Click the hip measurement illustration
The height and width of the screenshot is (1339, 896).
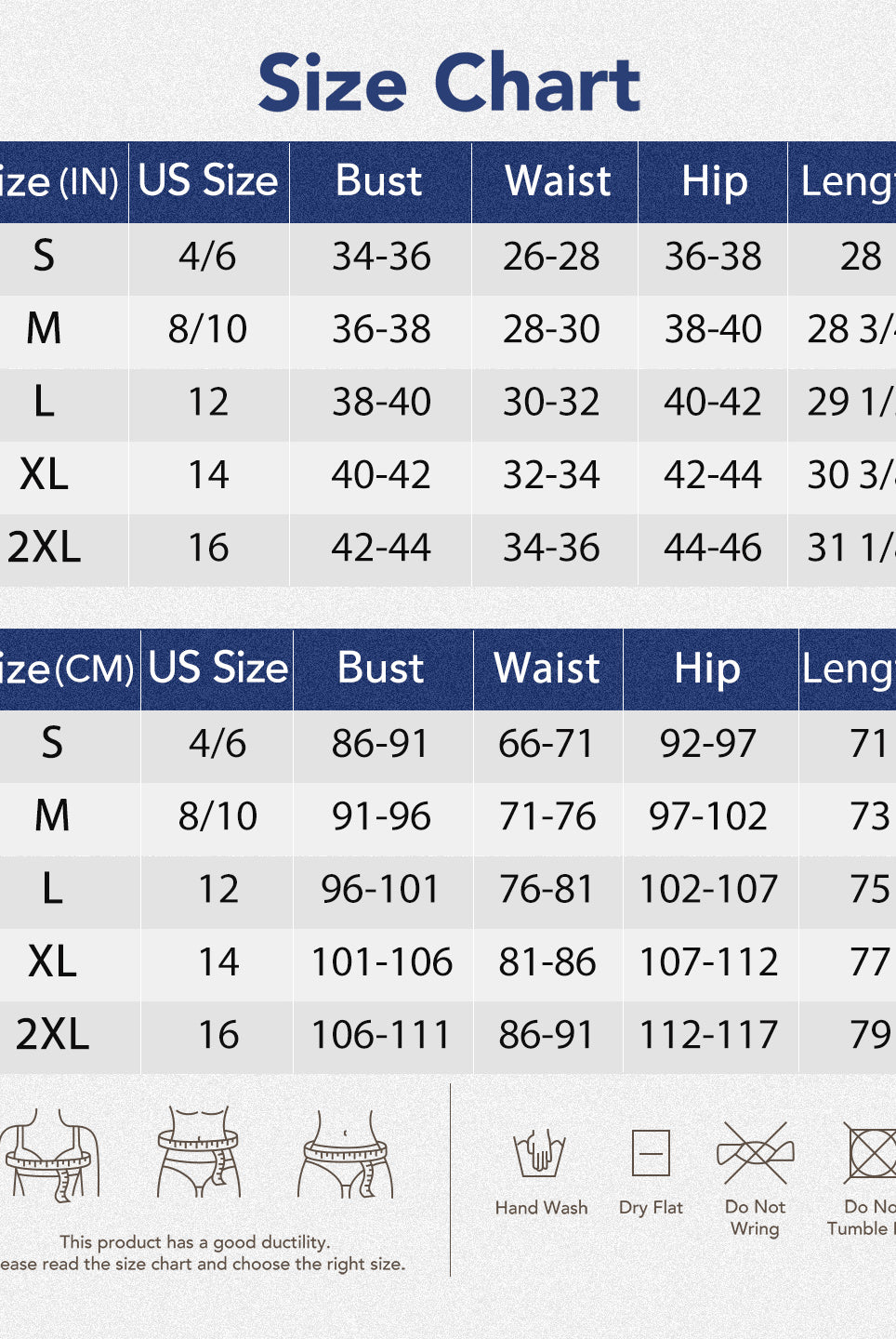click(346, 1155)
